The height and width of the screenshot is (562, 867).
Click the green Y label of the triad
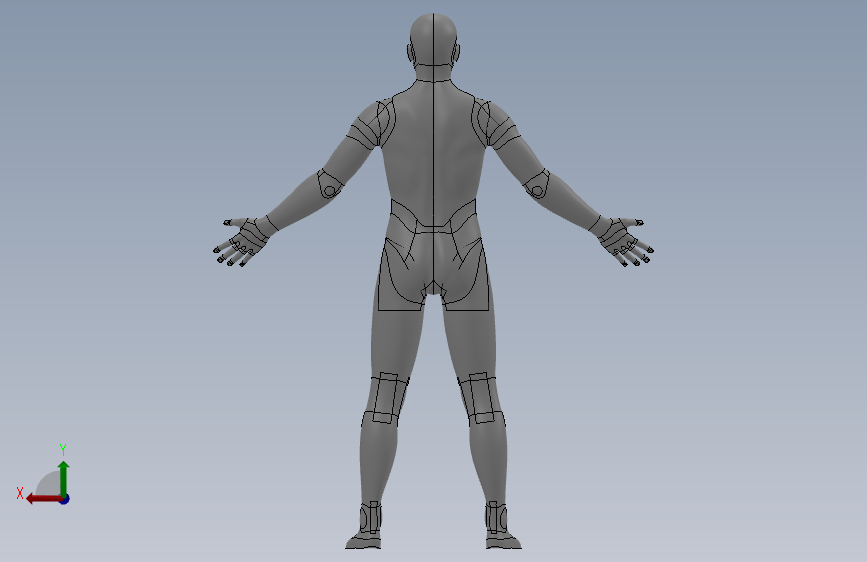63,449
